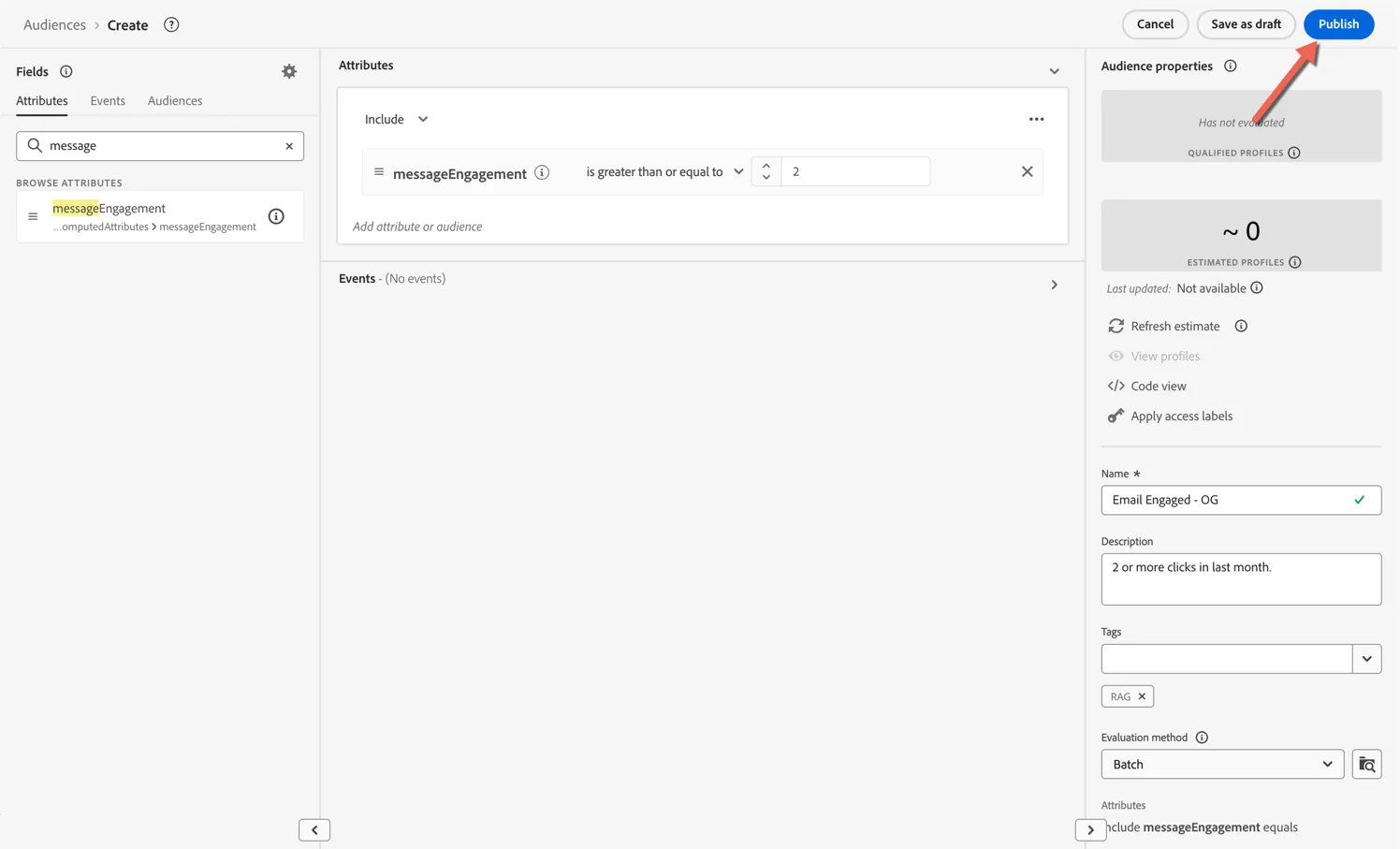Open the Tags dropdown
The image size is (1400, 849).
[x=1367, y=659]
